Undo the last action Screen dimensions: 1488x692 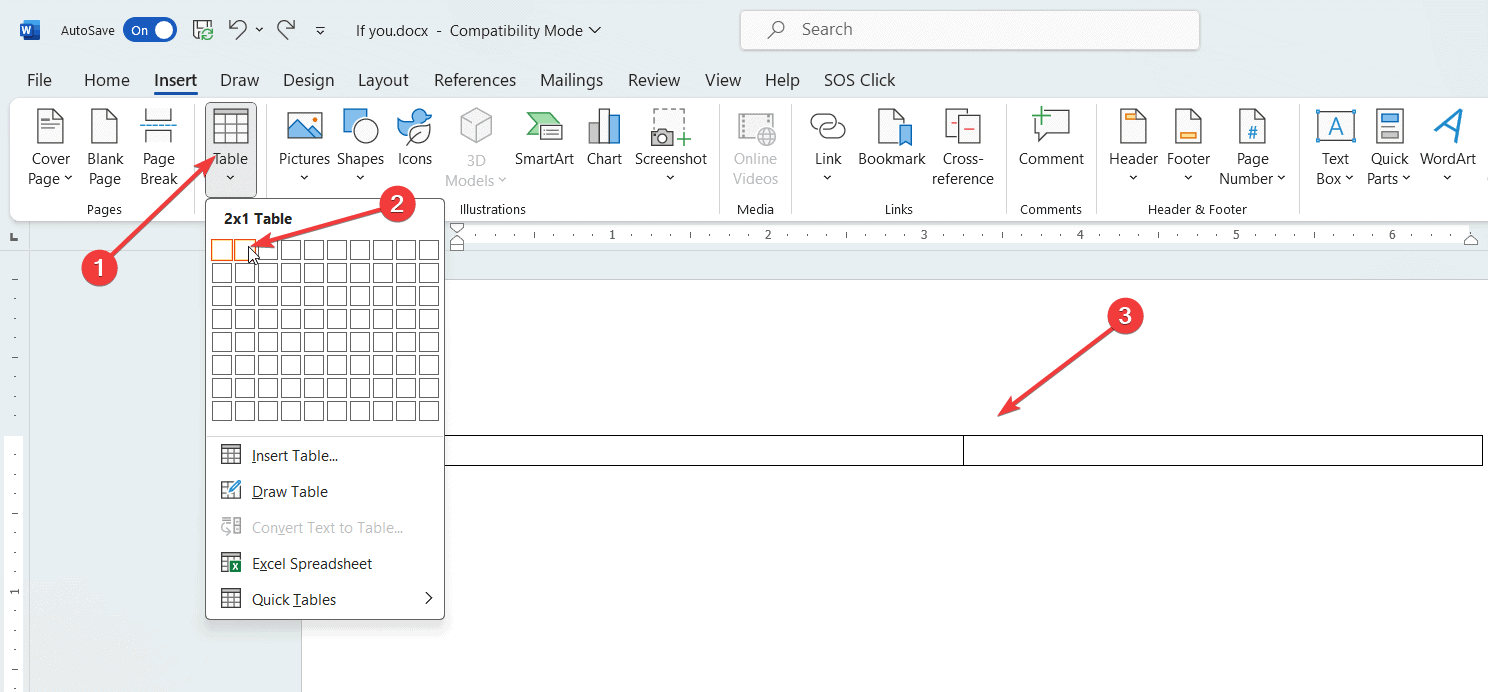(x=237, y=30)
